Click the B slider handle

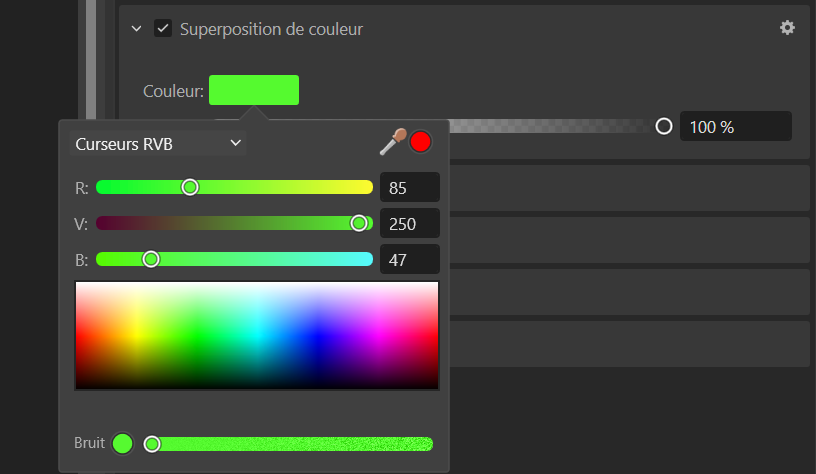click(x=151, y=259)
